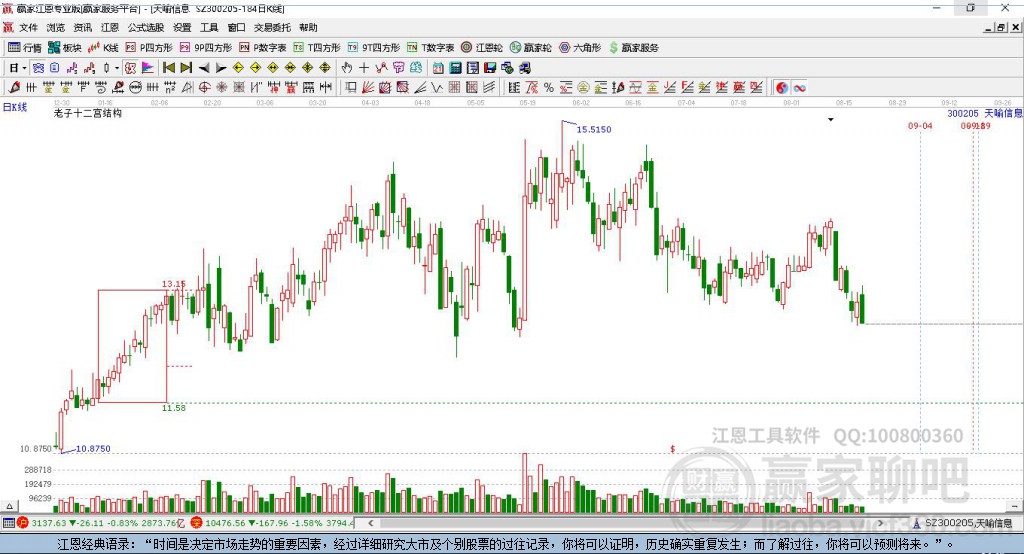This screenshot has width=1024, height=554.
Task: Click the horizontal scrollbar left arrow
Action: click(x=370, y=523)
